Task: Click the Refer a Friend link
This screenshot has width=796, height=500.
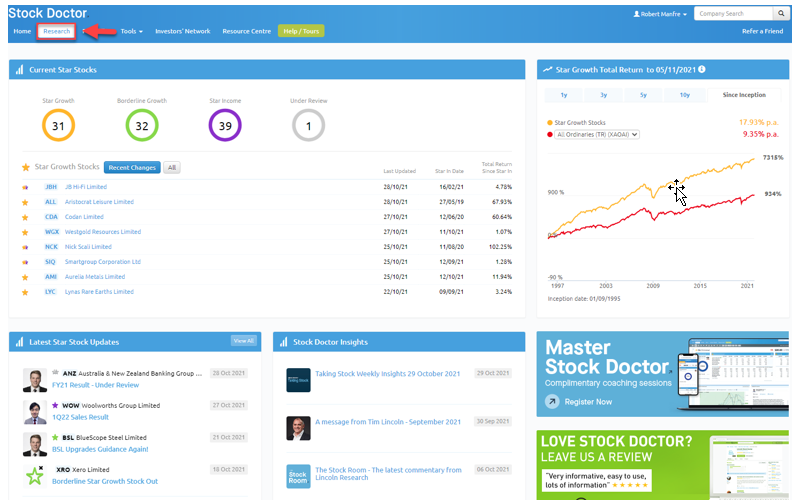Action: (x=762, y=31)
